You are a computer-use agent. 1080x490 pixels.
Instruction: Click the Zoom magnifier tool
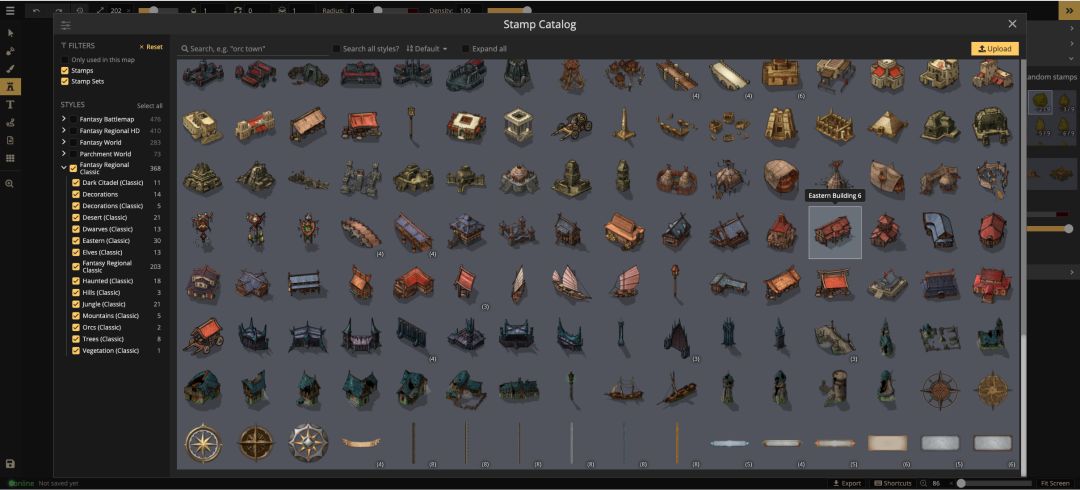click(10, 183)
